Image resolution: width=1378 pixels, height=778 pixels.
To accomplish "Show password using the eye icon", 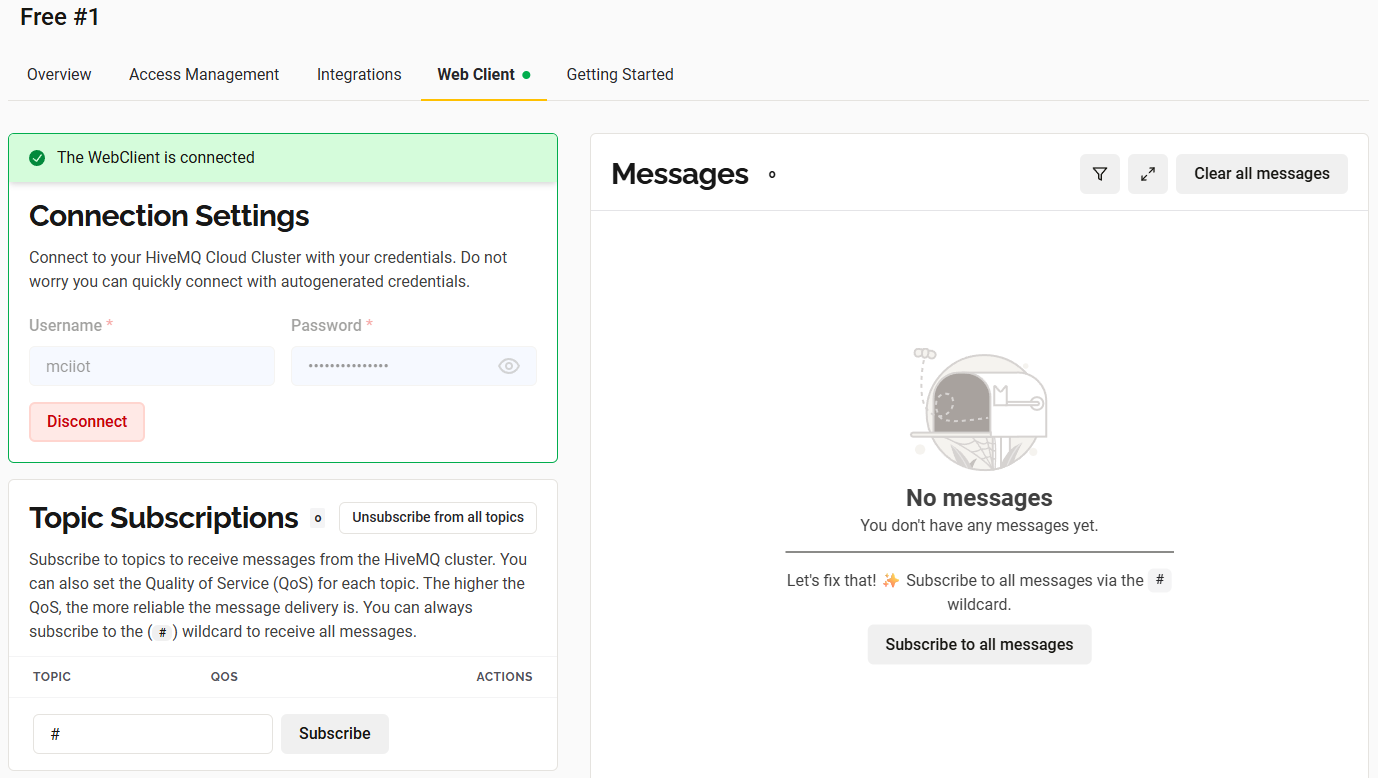I will click(x=509, y=366).
